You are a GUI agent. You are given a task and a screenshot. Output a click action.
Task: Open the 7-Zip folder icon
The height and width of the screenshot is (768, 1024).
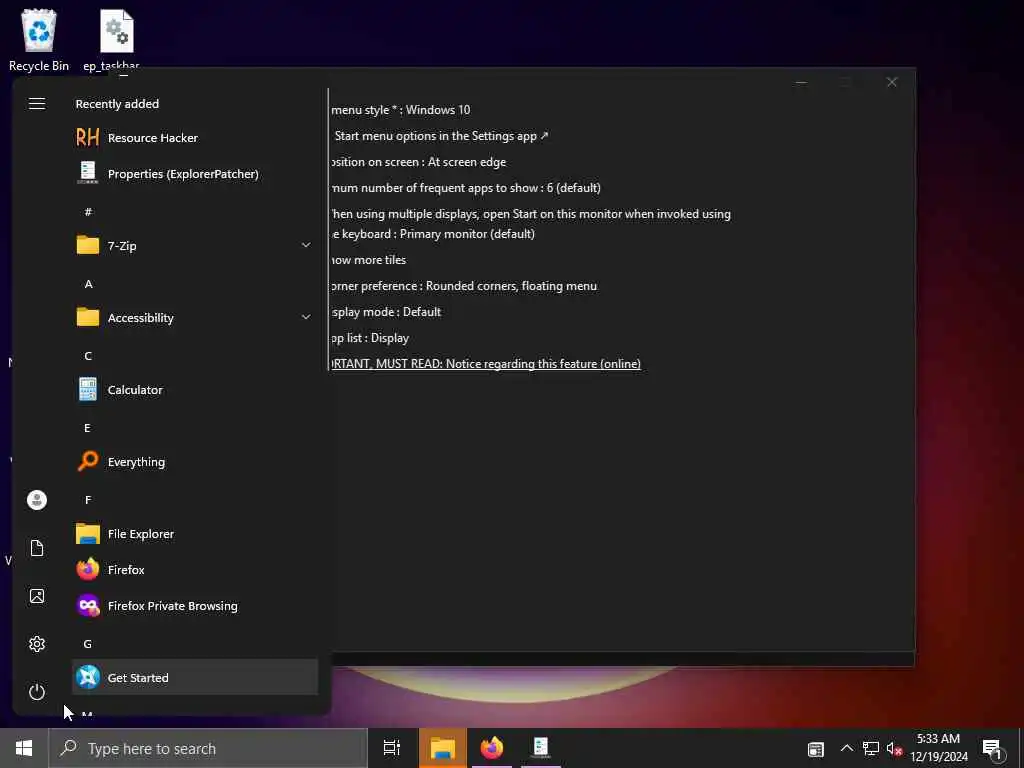pos(88,246)
